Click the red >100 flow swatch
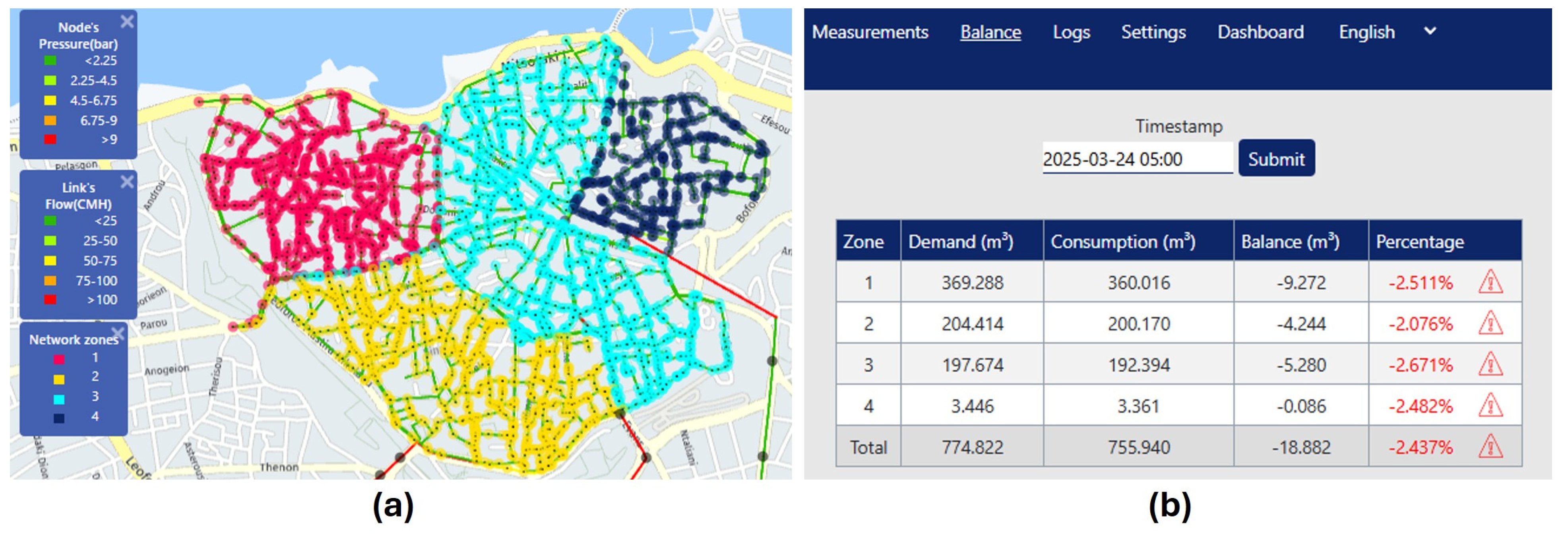Viewport: 1568px width, 536px height. [x=50, y=299]
